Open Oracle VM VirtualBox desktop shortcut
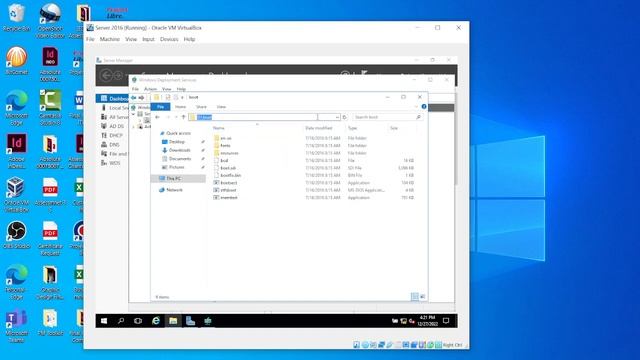The width and height of the screenshot is (640, 360). point(16,195)
